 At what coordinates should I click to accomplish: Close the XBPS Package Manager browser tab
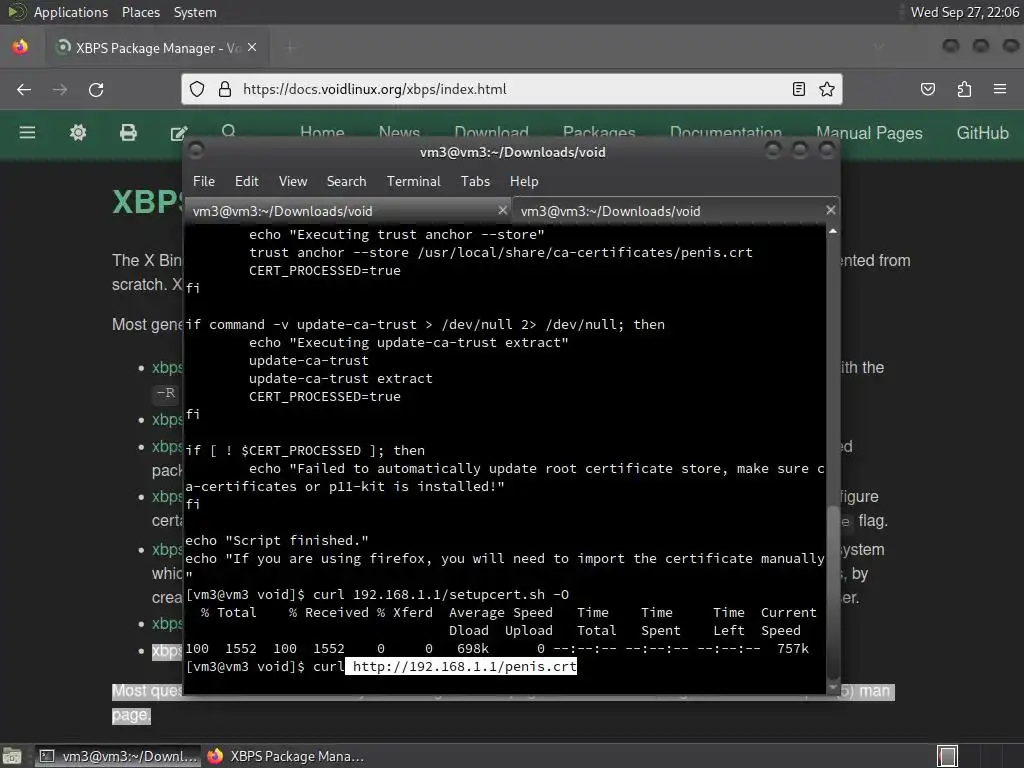point(252,47)
